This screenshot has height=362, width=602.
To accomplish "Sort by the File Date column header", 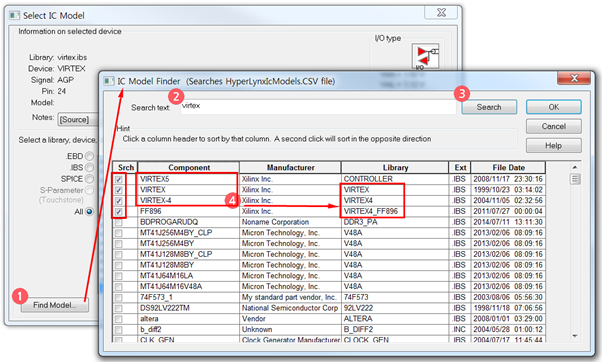I will coord(508,167).
